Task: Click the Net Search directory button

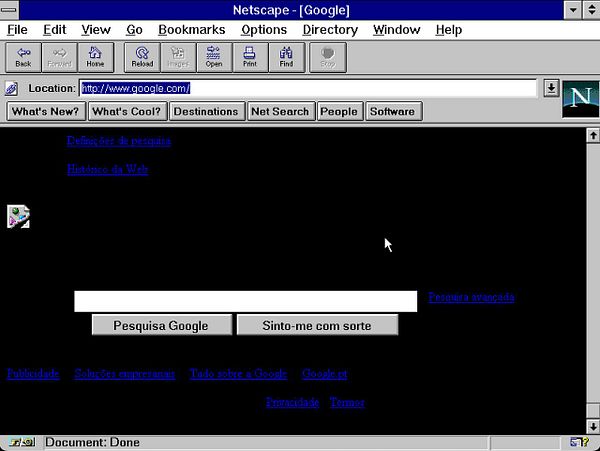Action: [x=281, y=111]
